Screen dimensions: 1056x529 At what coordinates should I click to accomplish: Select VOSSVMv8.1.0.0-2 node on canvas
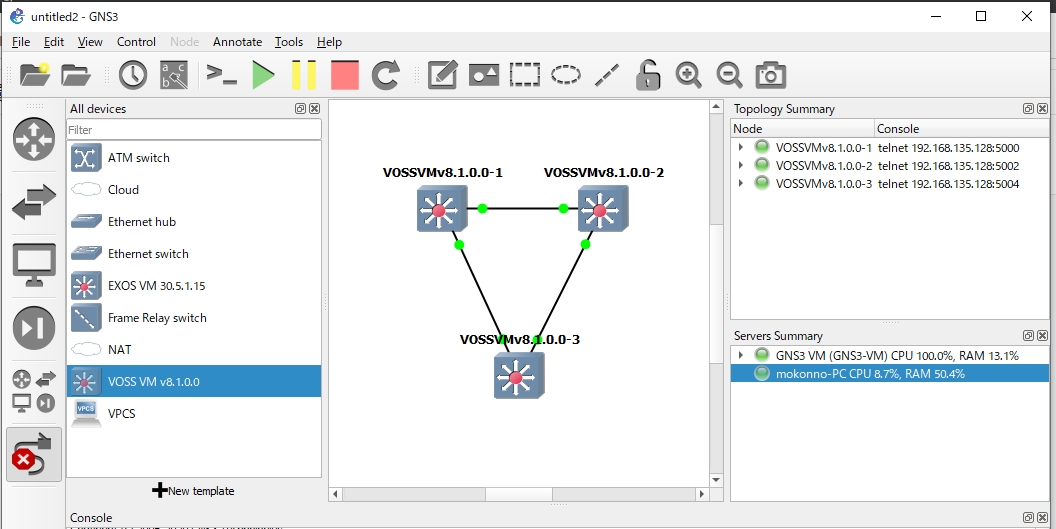tap(603, 210)
